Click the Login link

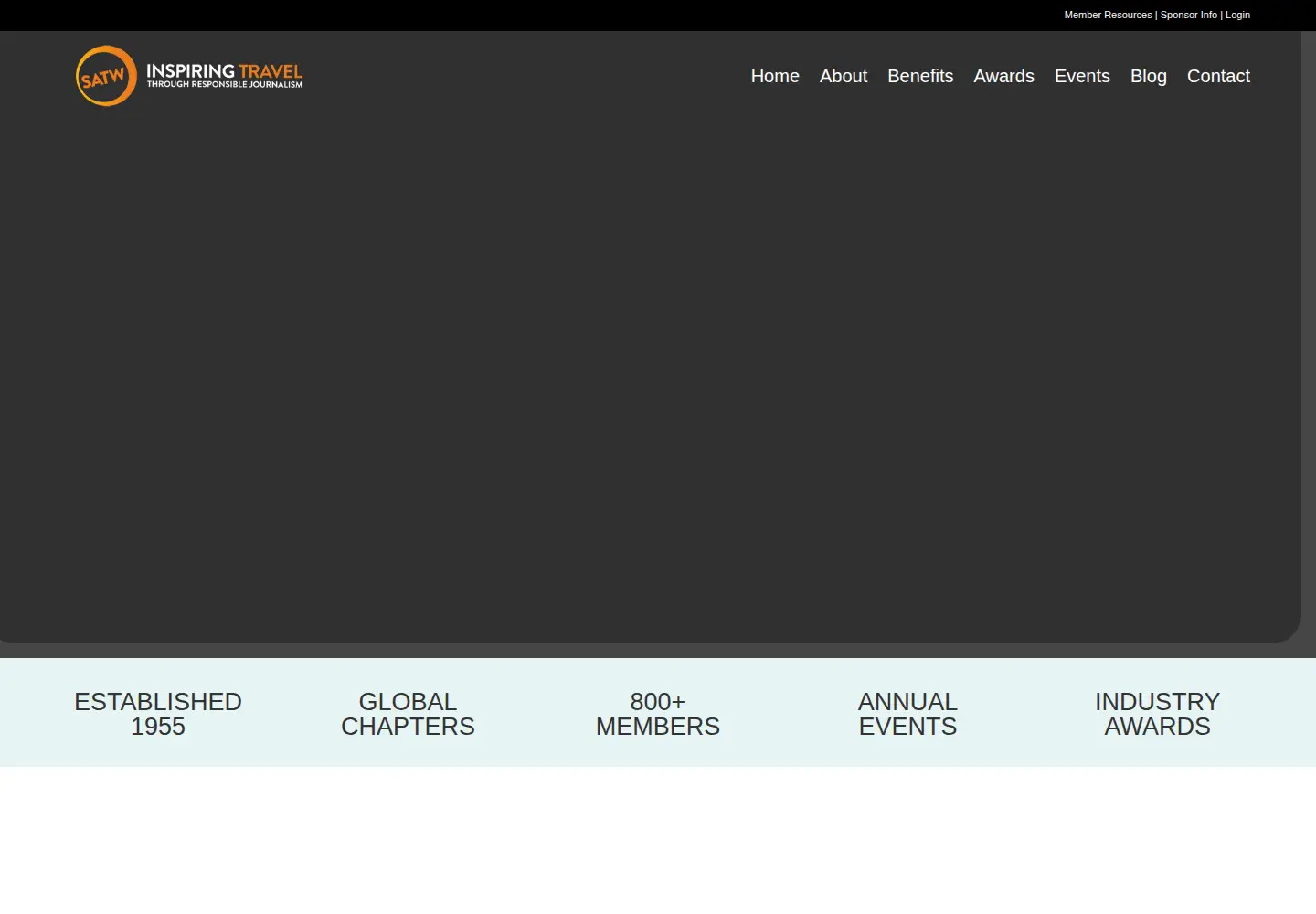point(1237,15)
